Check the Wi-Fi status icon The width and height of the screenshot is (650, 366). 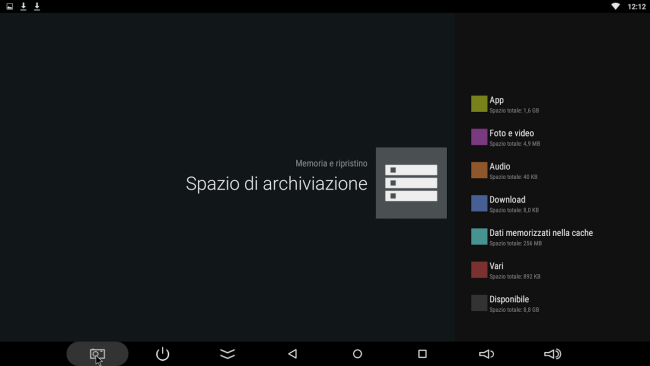point(616,6)
